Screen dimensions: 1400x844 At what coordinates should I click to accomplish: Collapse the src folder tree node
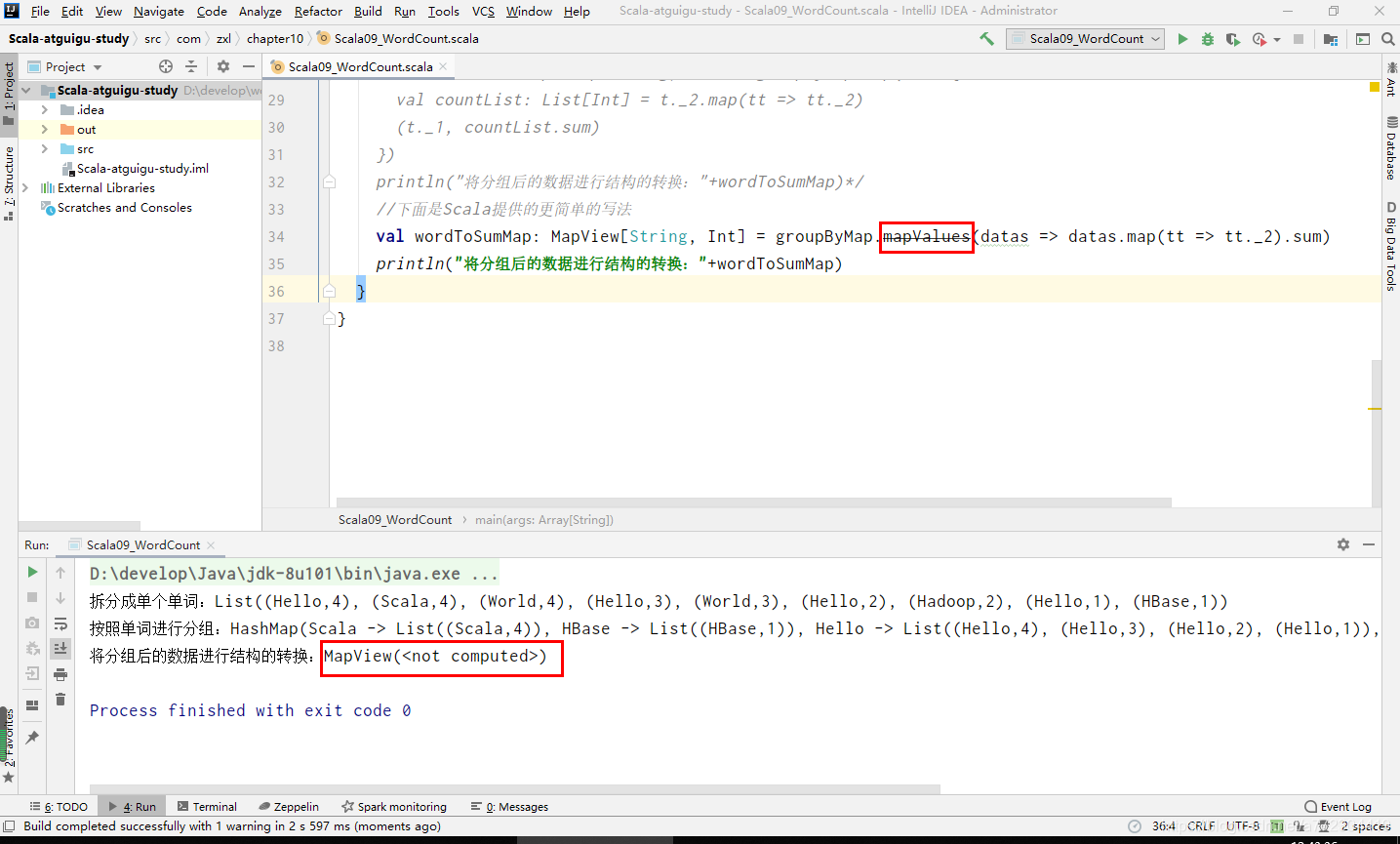click(43, 148)
